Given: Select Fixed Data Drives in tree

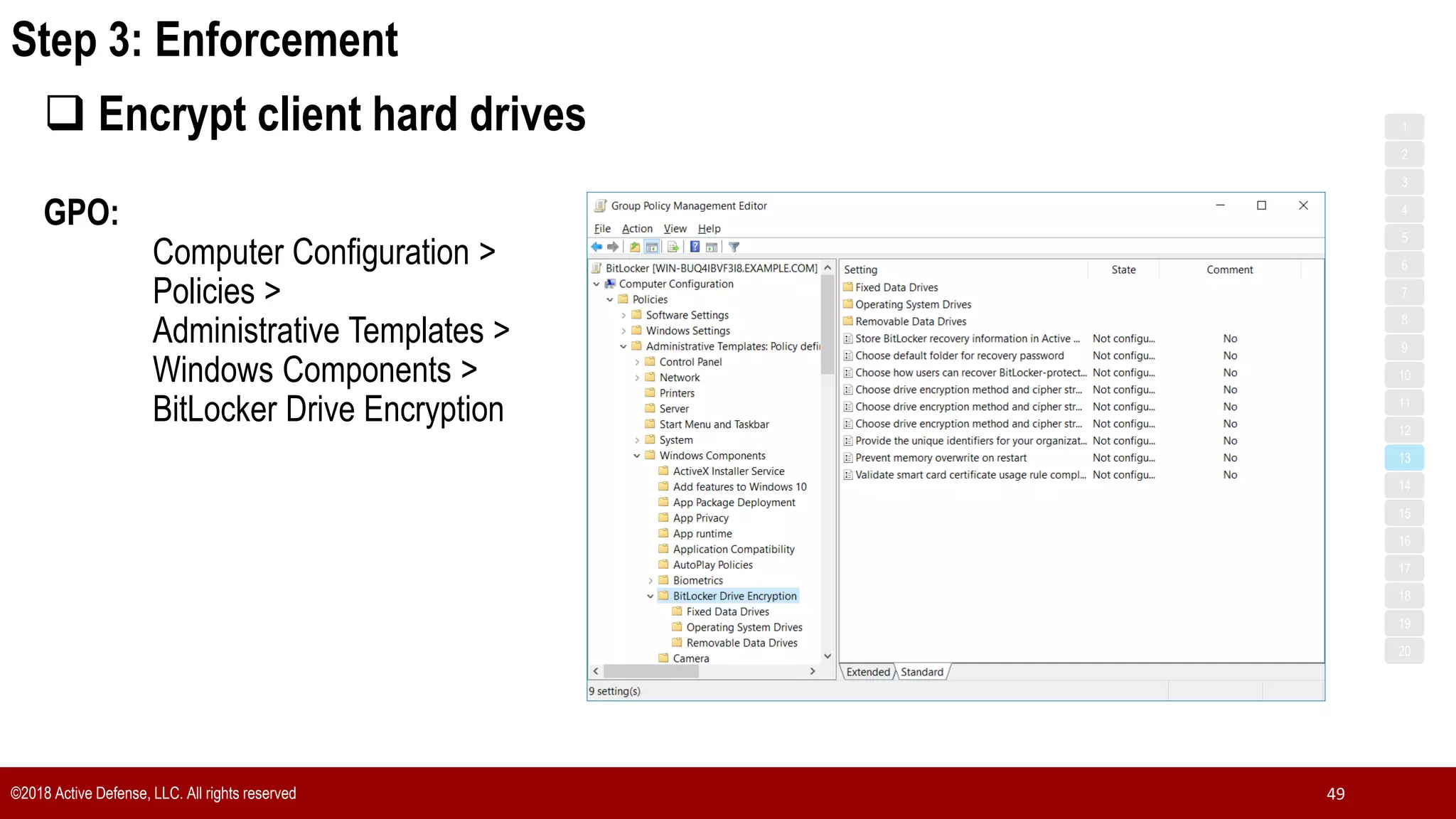Looking at the screenshot, I should point(727,611).
